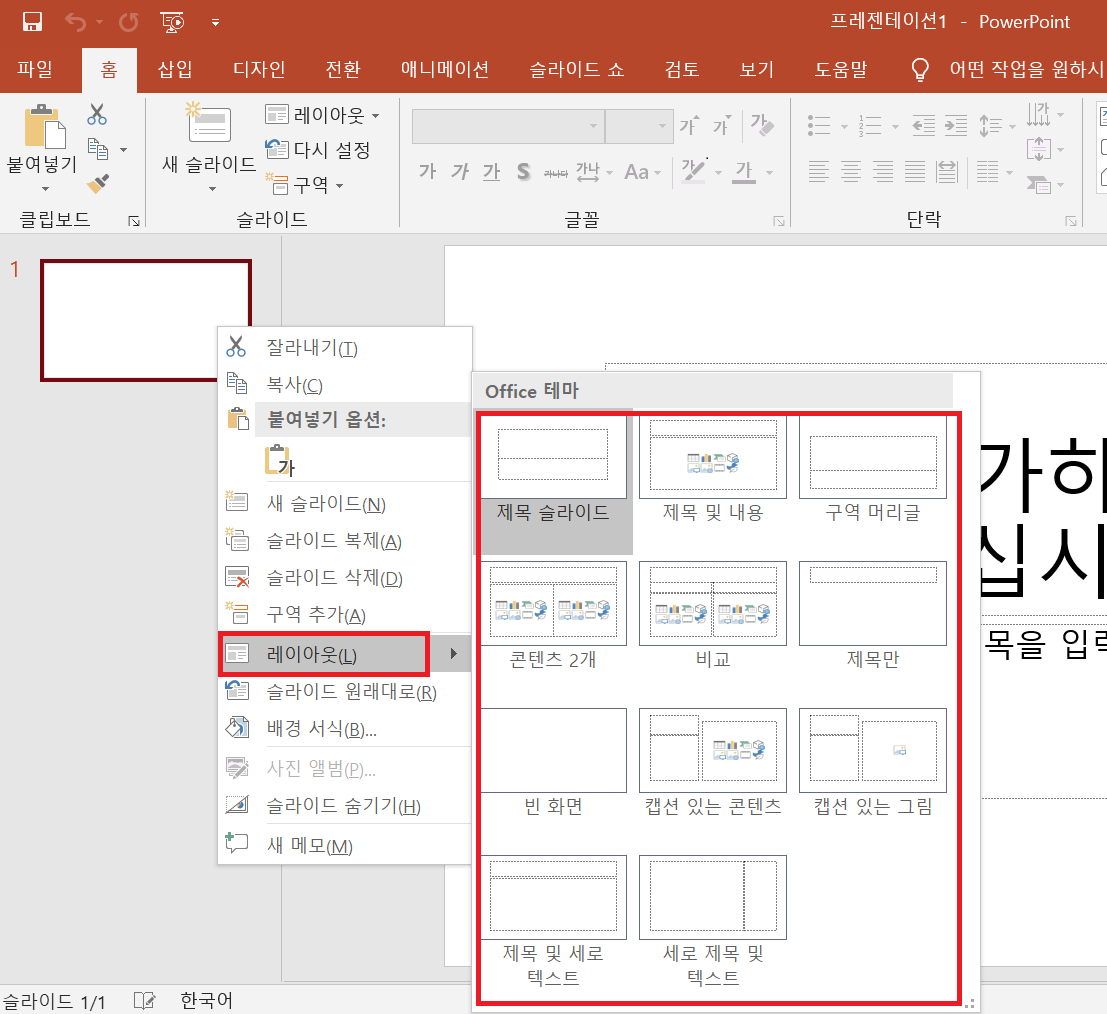Viewport: 1107px width, 1014px height.
Task: Select slide 1 thumbnail
Action: 146,320
